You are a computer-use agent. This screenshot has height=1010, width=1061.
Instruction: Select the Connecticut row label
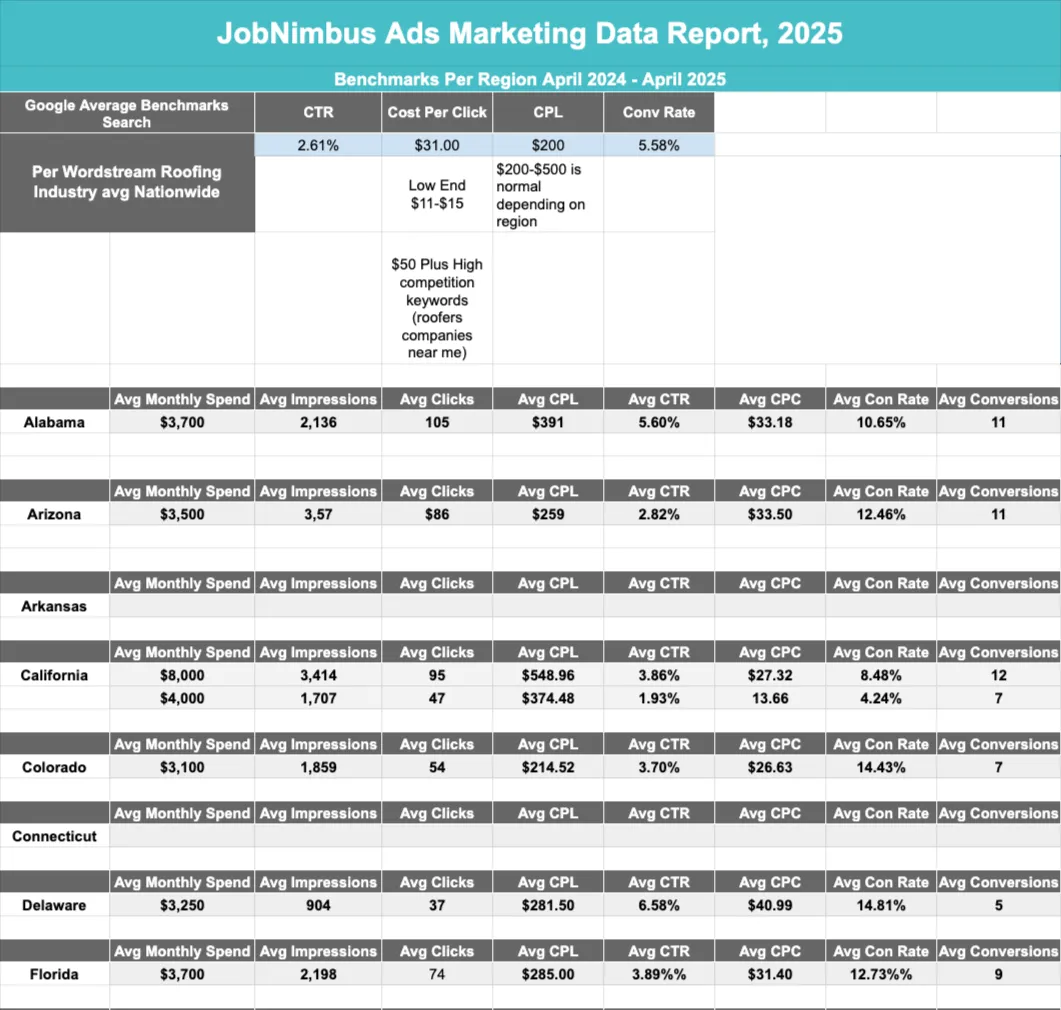54,836
